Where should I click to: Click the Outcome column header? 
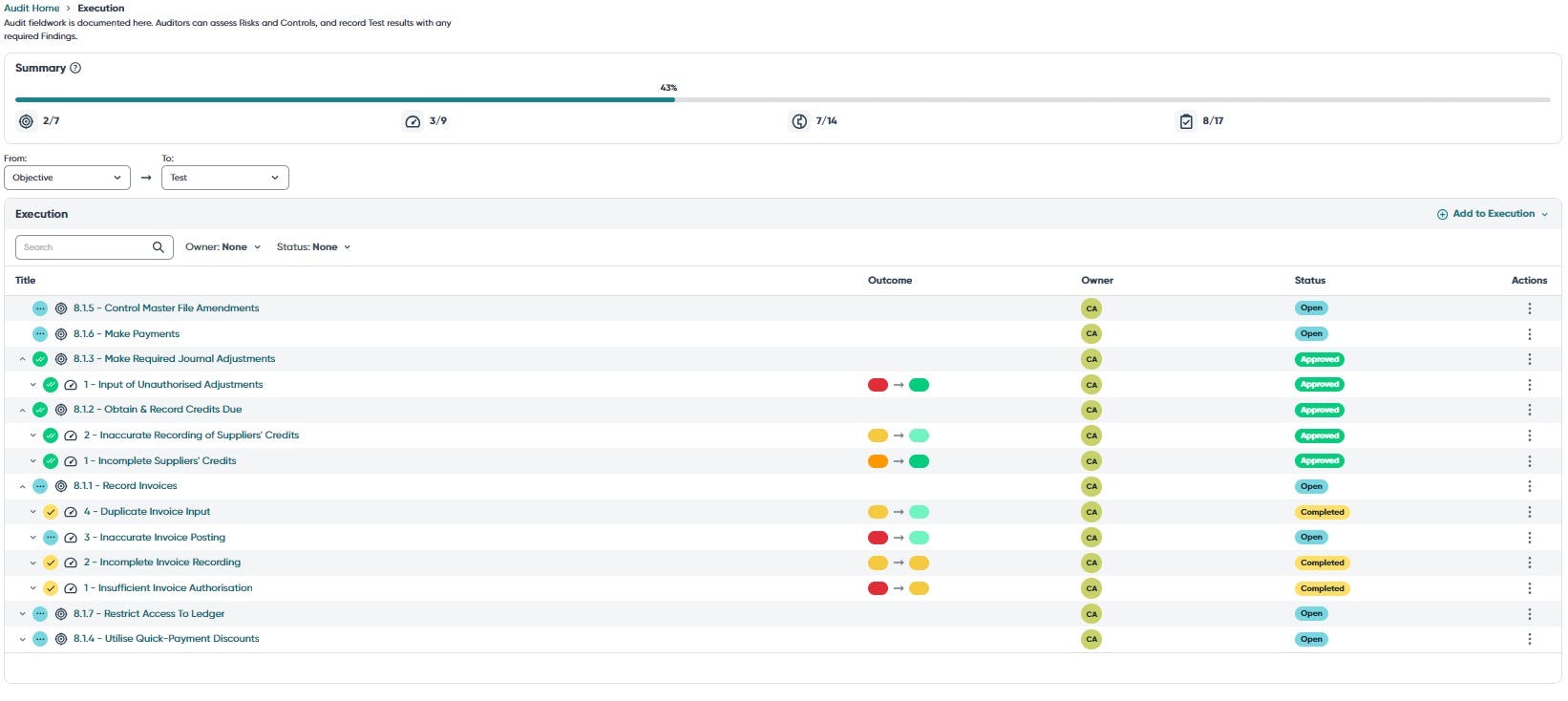pyautogui.click(x=890, y=281)
